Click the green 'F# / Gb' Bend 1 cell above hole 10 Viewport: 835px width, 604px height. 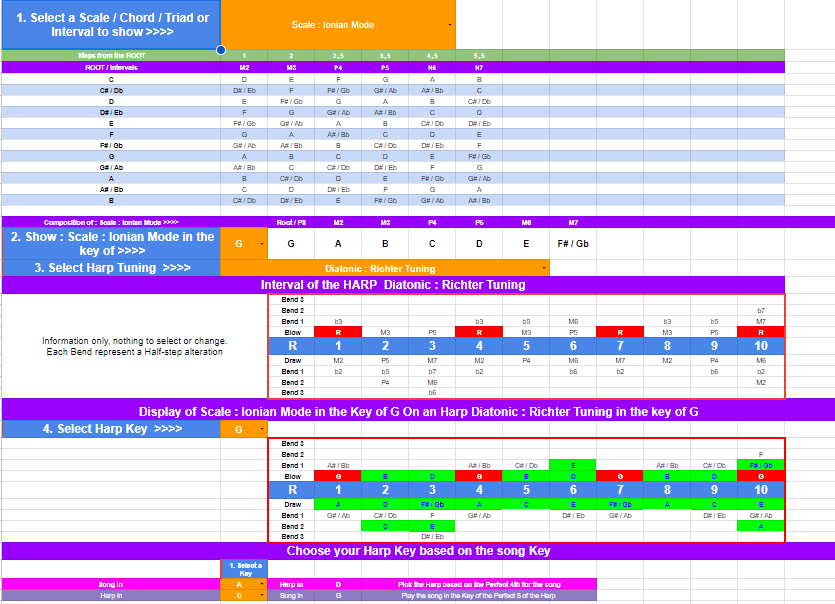coord(761,465)
